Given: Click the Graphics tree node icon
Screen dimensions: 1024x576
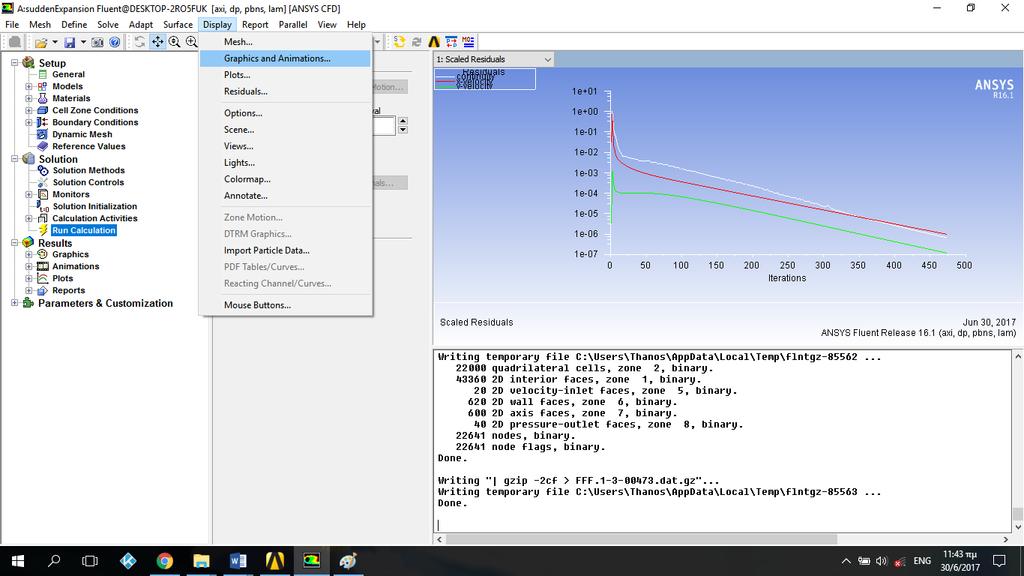Looking at the screenshot, I should tap(42, 254).
